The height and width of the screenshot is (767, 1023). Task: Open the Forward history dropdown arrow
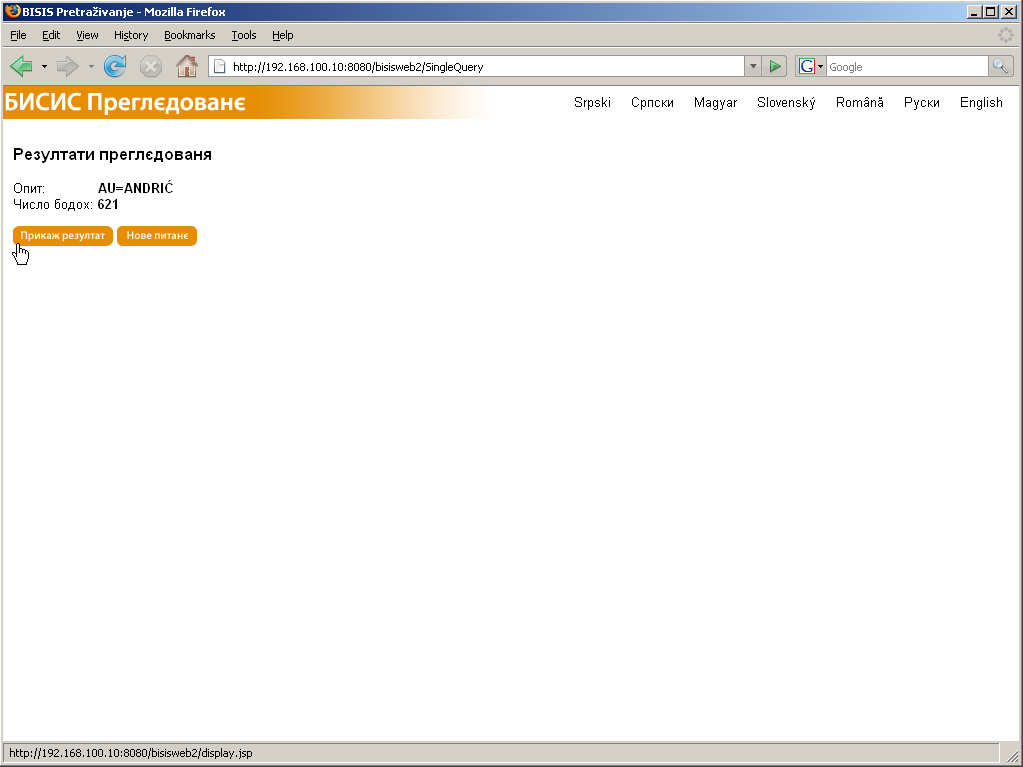pyautogui.click(x=91, y=67)
